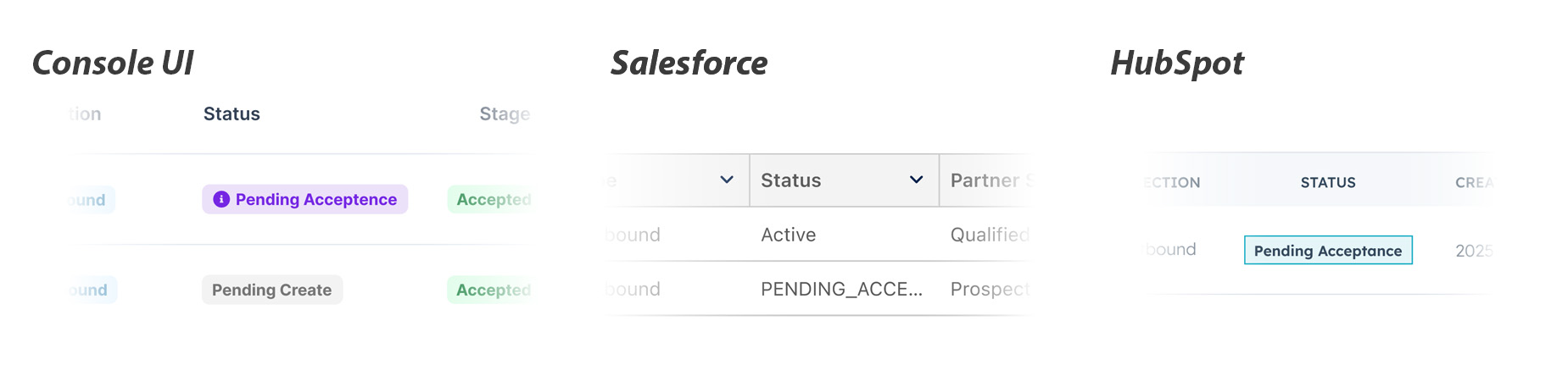Expand the chevron left of Status column
1568x371 pixels.
coord(727,180)
